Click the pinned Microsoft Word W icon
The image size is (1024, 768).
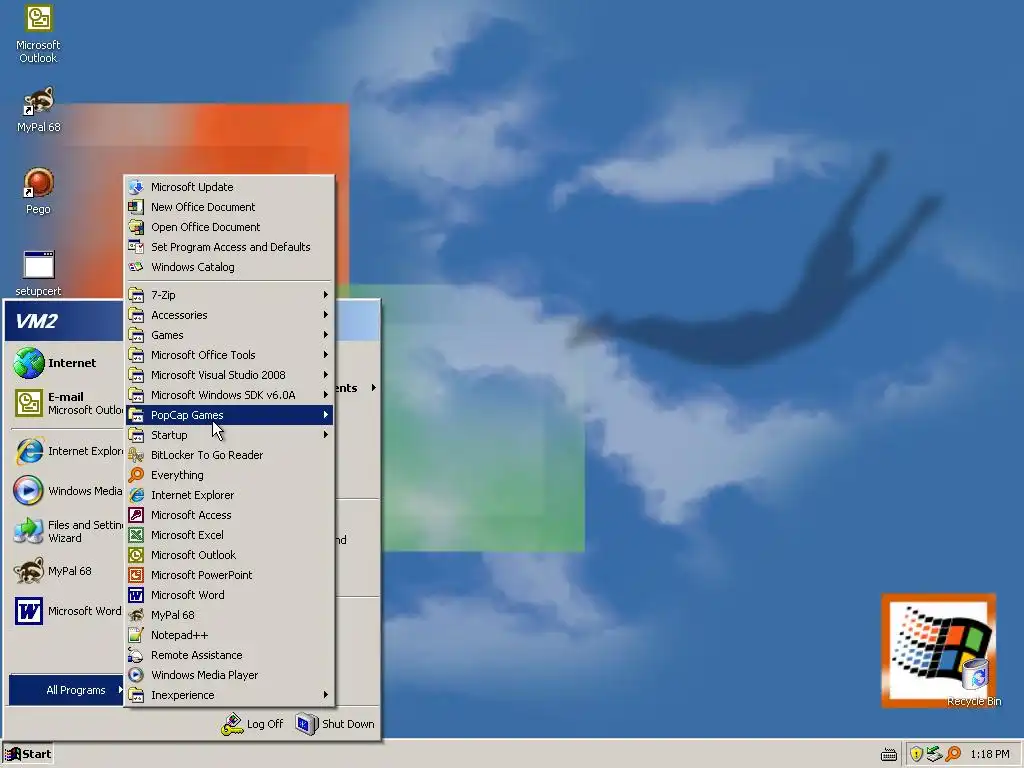(29, 611)
